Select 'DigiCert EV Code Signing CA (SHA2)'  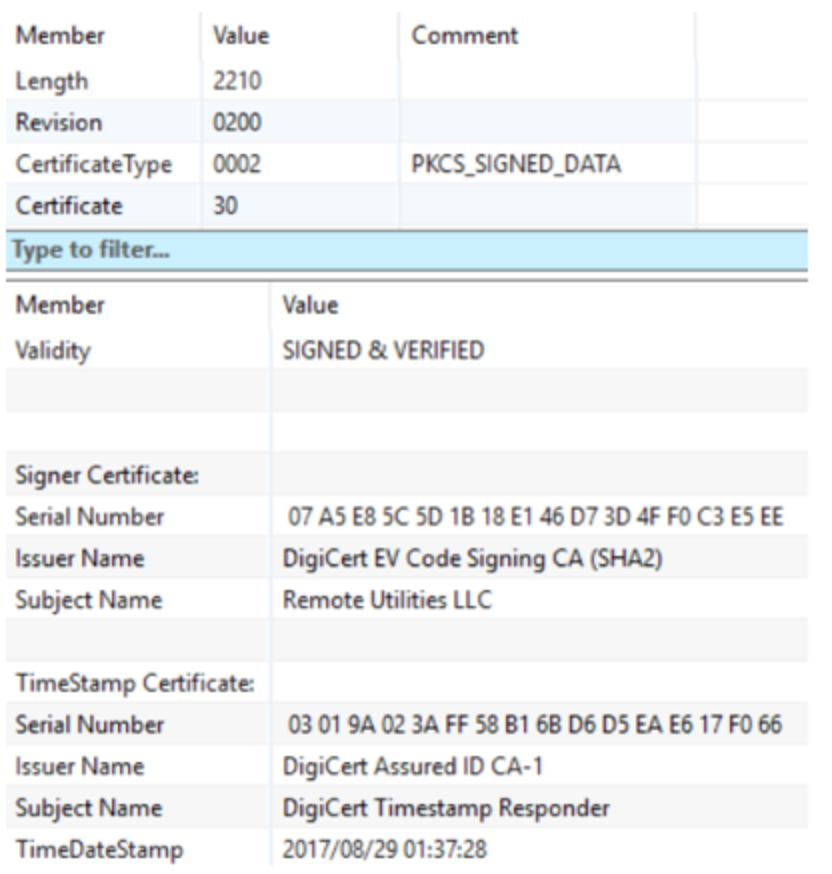tap(473, 559)
